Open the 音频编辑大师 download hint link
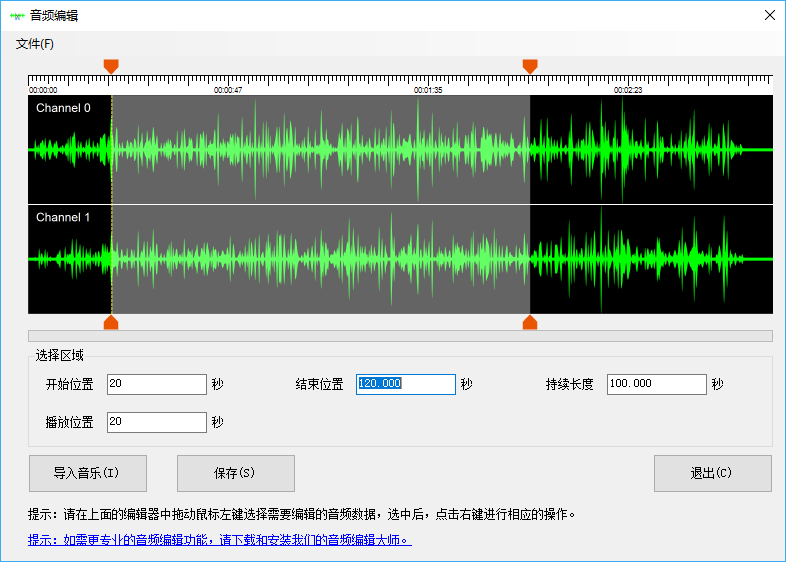Viewport: 786px width, 562px height. (219, 540)
